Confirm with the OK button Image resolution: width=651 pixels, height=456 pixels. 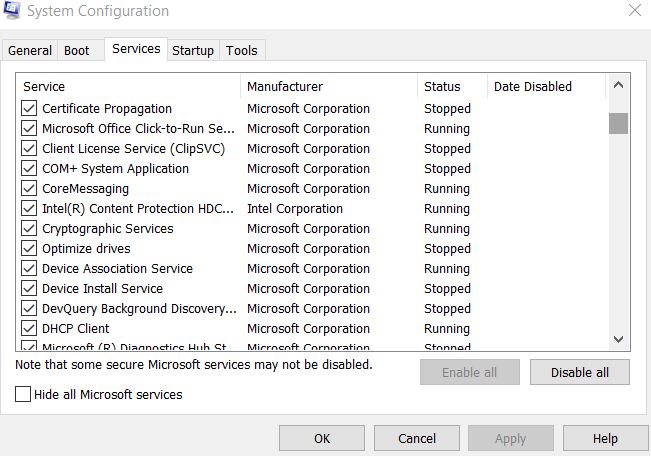[322, 438]
